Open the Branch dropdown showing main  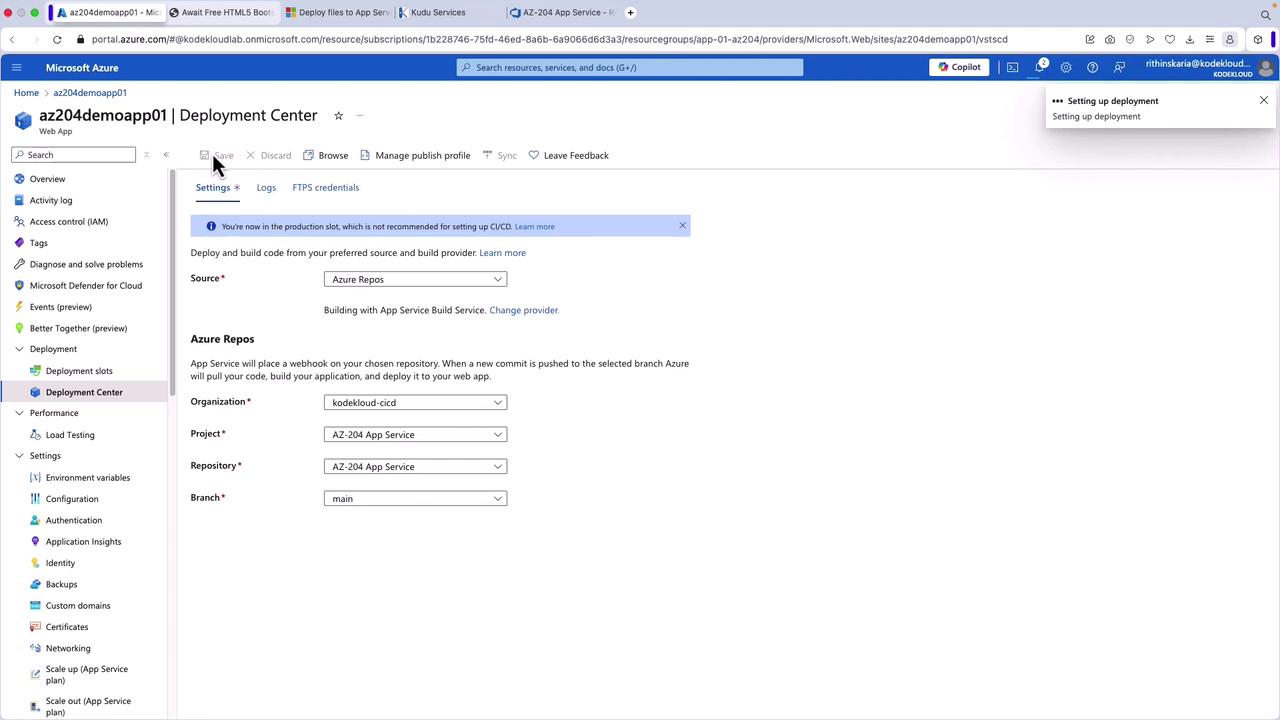click(415, 498)
